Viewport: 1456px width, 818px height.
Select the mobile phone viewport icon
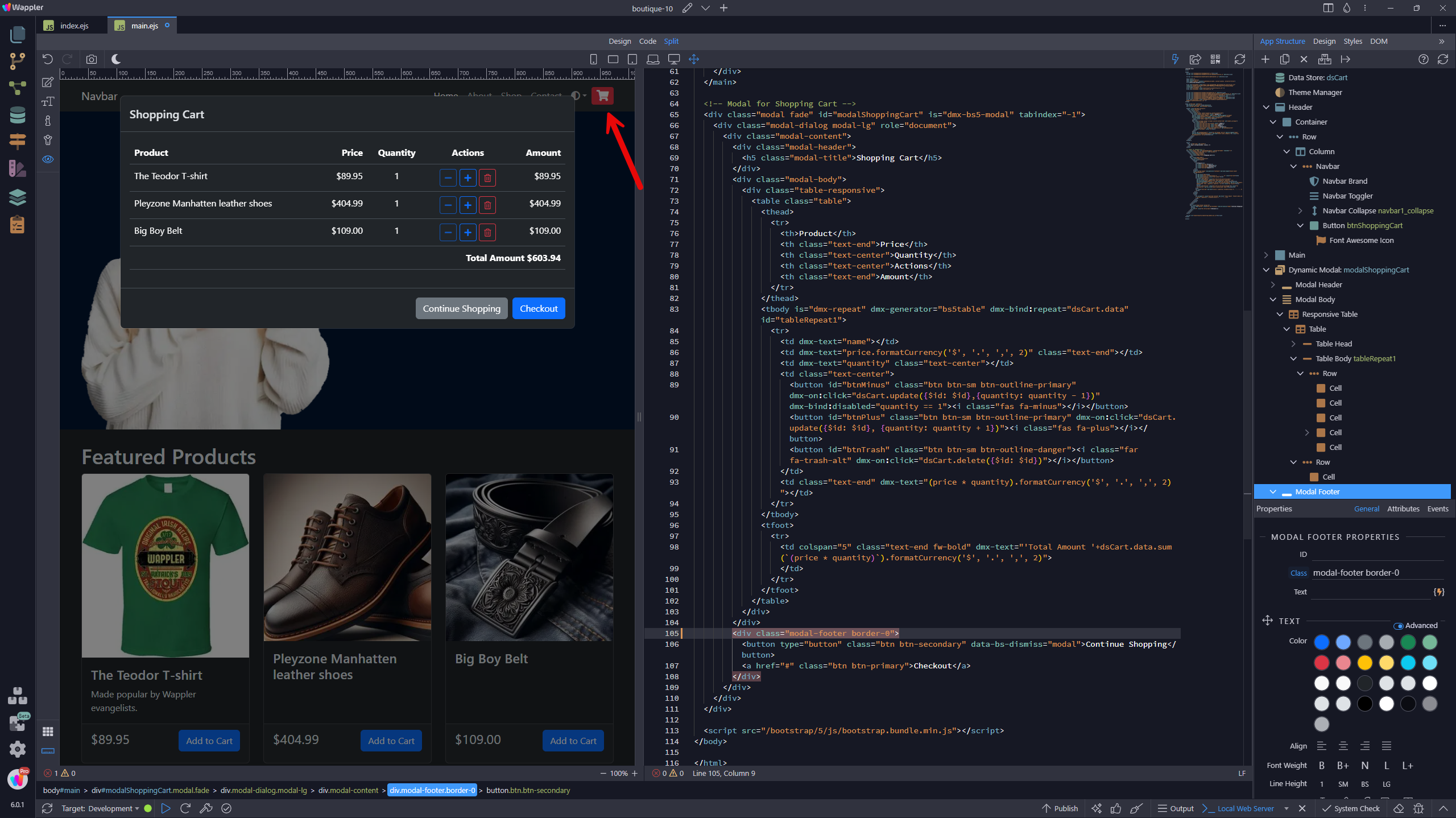tap(593, 59)
